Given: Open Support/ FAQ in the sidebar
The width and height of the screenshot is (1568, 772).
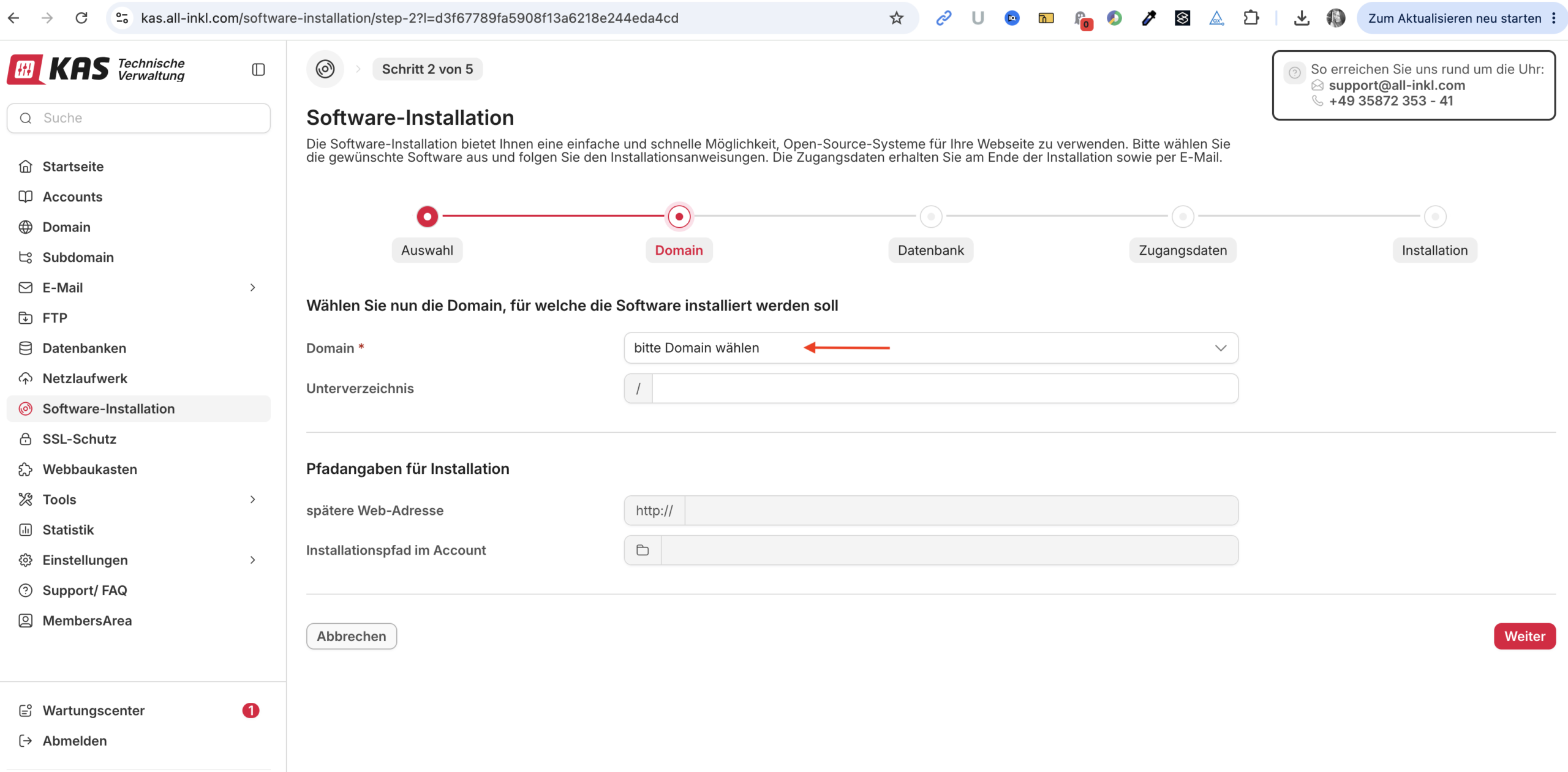Looking at the screenshot, I should 138,590.
